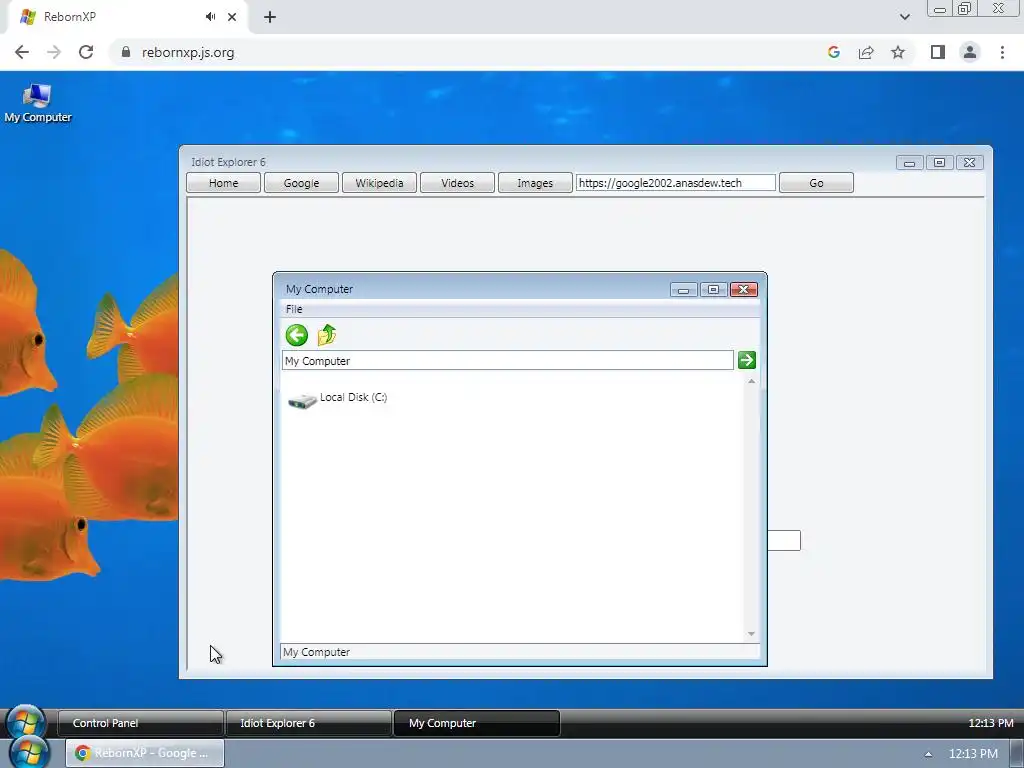Maximize the Idiot Explorer 6 window

(939, 162)
